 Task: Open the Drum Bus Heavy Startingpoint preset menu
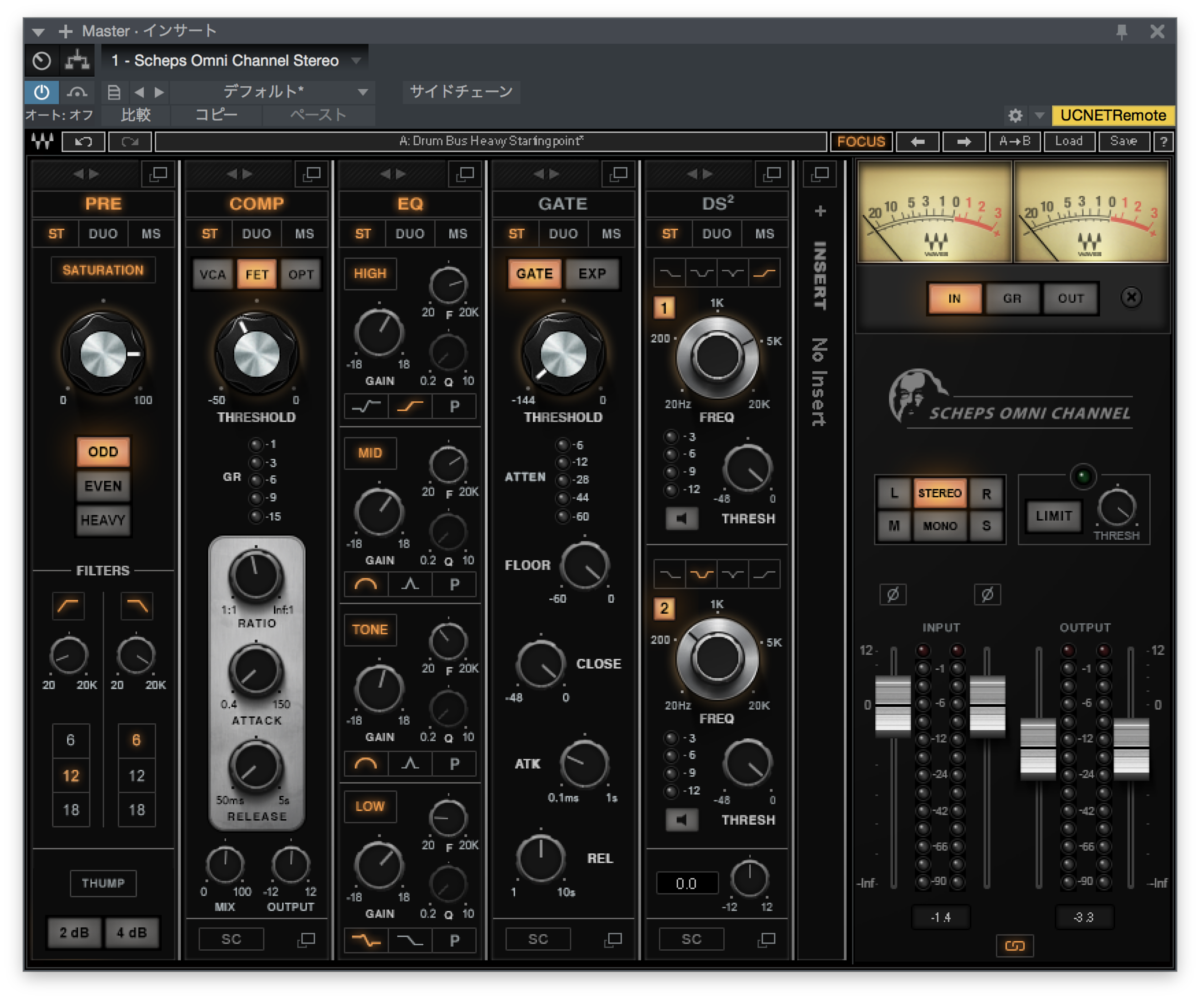coord(491,141)
